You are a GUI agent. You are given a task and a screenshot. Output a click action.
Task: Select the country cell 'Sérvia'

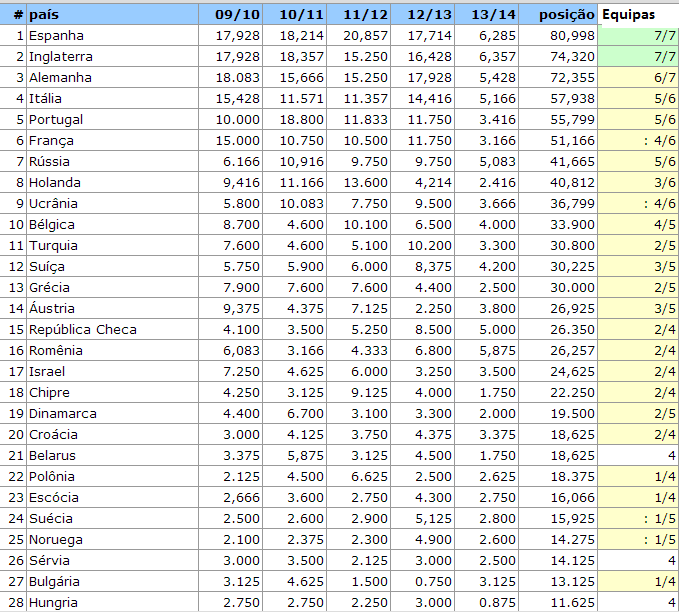(x=112, y=561)
